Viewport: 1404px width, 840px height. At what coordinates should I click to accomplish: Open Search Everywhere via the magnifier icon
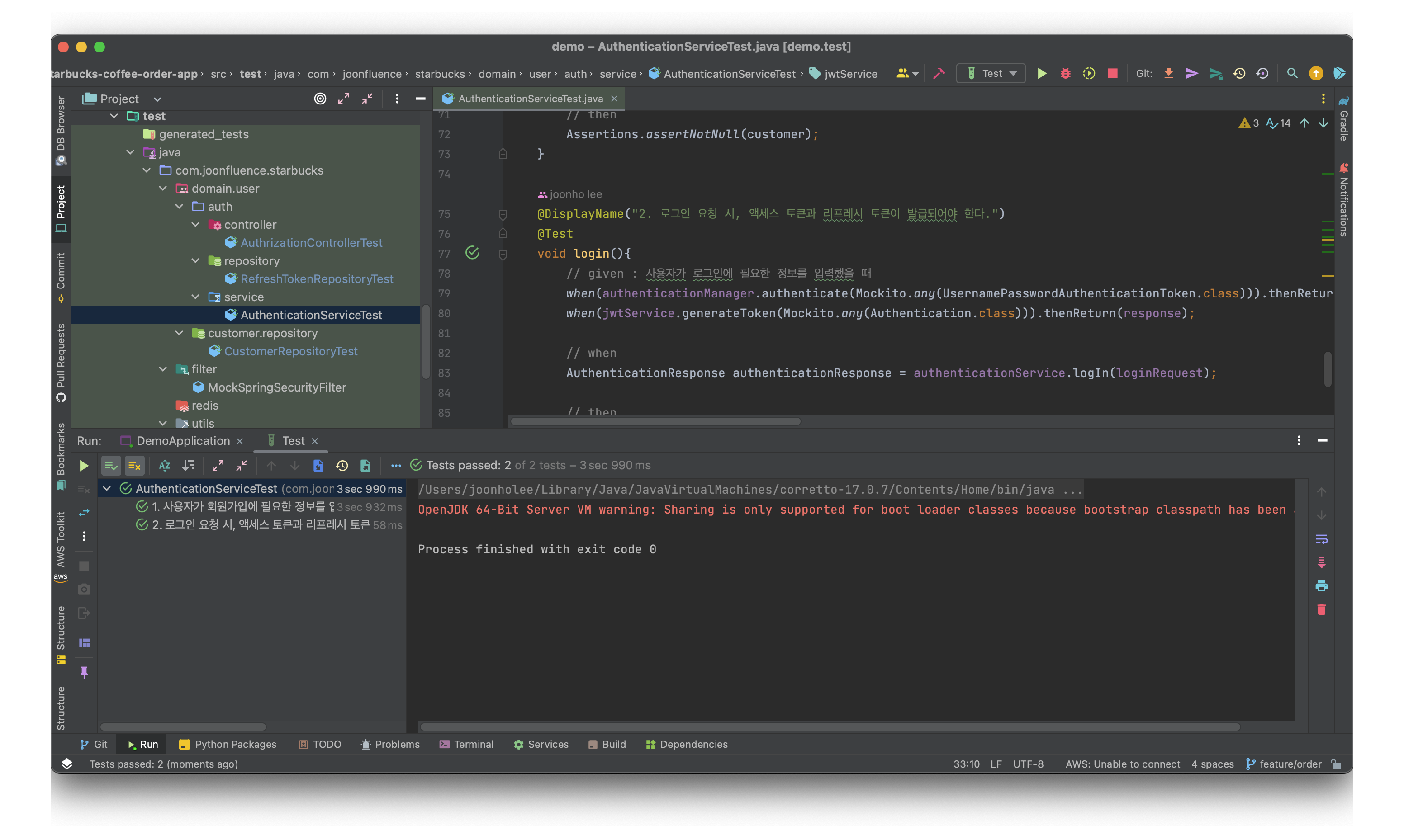click(x=1292, y=74)
